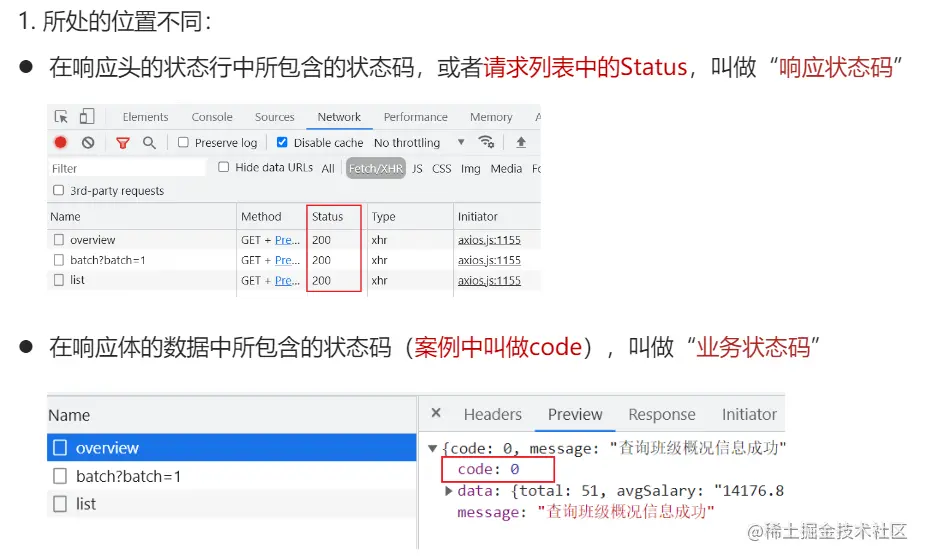The height and width of the screenshot is (559, 925).
Task: Toggle the device toolbar icon
Action: (x=87, y=116)
